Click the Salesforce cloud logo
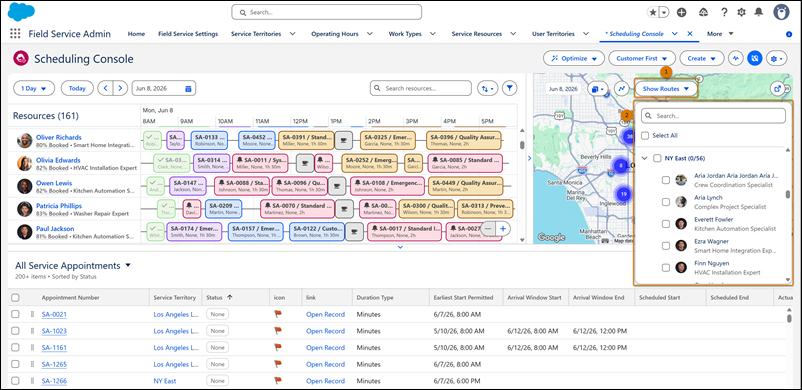The height and width of the screenshot is (390, 802). (x=21, y=11)
